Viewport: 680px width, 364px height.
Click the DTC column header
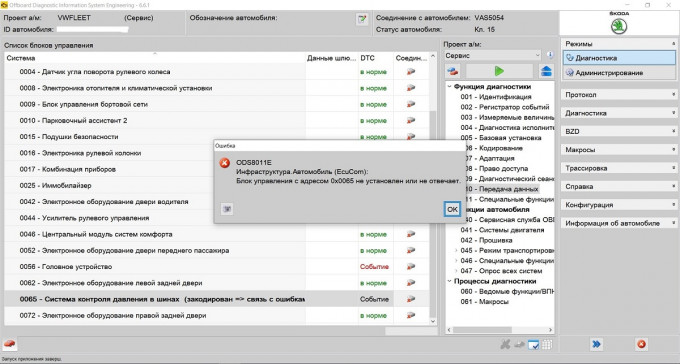tap(375, 58)
